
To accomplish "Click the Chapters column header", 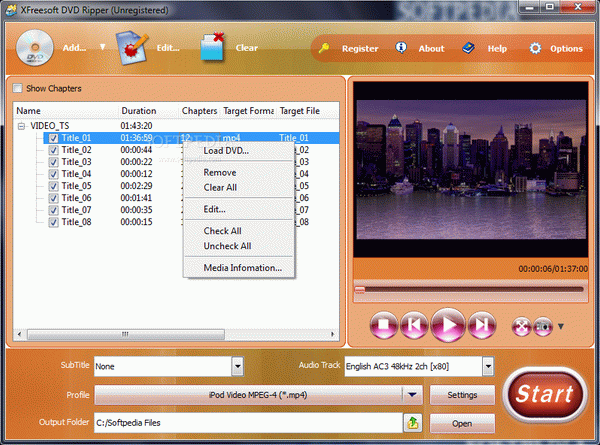I will pyautogui.click(x=199, y=111).
